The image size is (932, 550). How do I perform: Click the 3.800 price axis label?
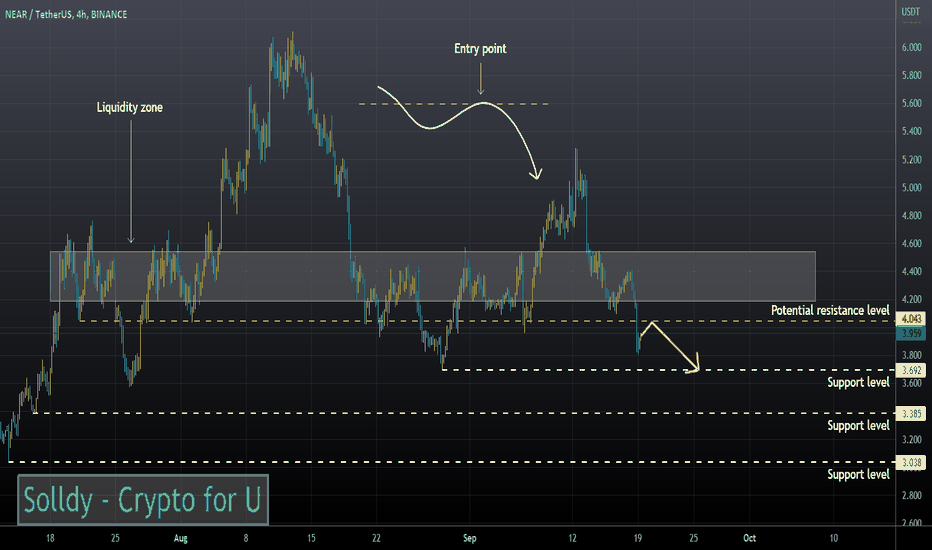(x=911, y=356)
